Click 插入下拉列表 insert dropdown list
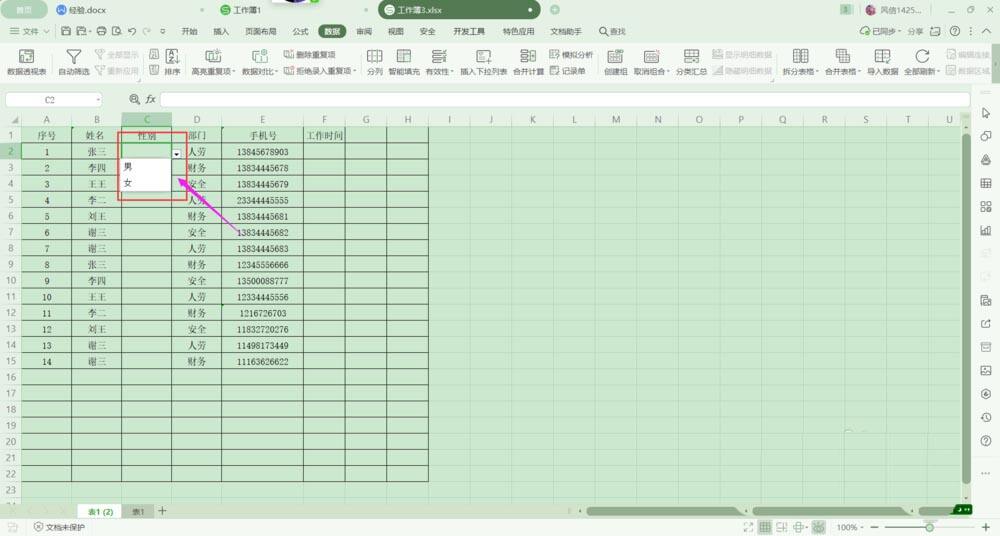The height and width of the screenshot is (536, 1000). (x=483, y=63)
